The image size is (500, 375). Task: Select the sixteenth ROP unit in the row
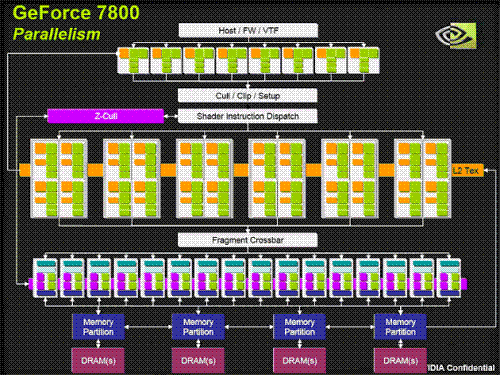[449, 278]
